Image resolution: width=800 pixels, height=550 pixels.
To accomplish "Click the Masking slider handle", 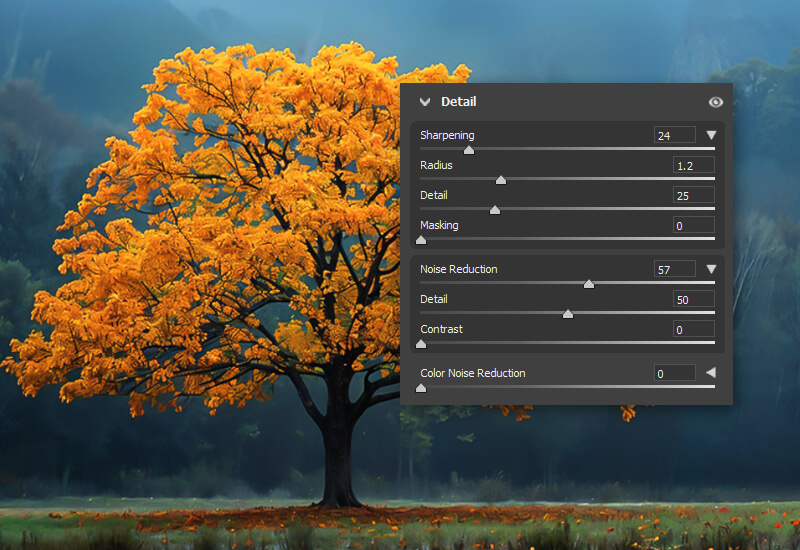I will pyautogui.click(x=421, y=240).
